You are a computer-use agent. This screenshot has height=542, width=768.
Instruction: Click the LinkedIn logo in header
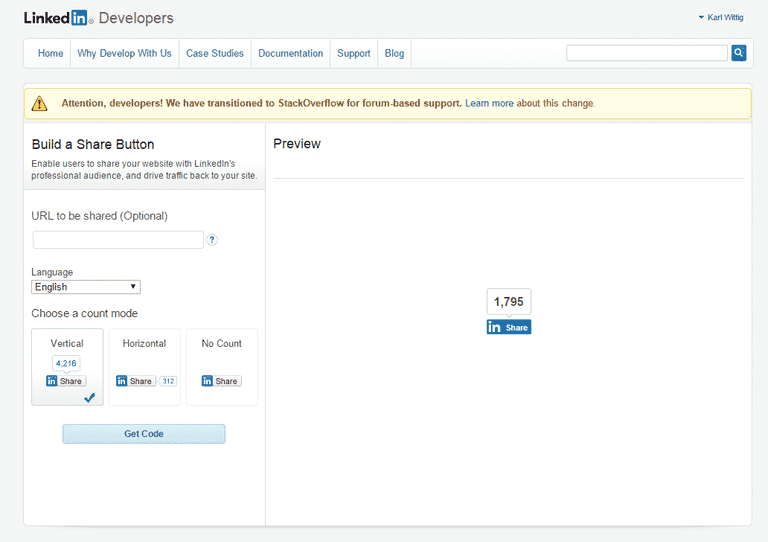coord(58,18)
